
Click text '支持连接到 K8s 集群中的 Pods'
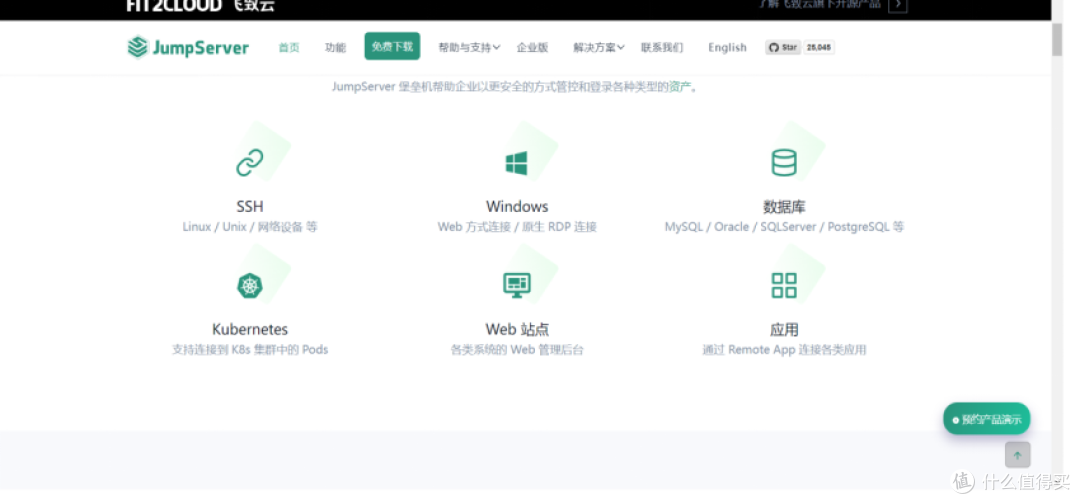coord(249,350)
